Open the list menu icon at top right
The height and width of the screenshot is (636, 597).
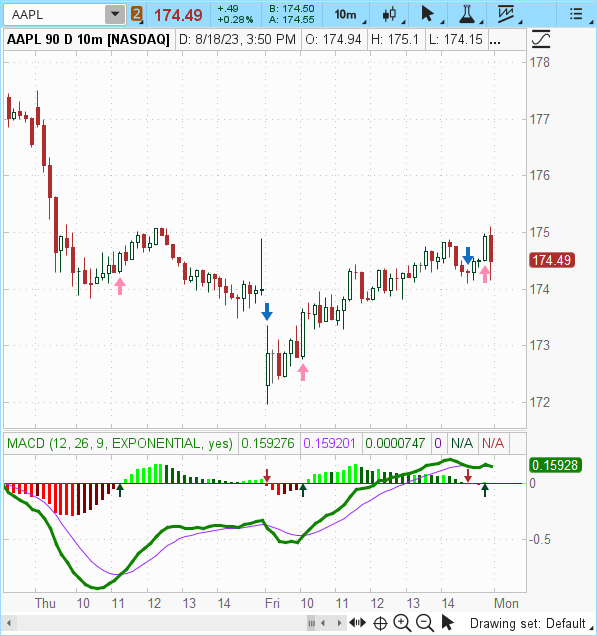point(576,15)
